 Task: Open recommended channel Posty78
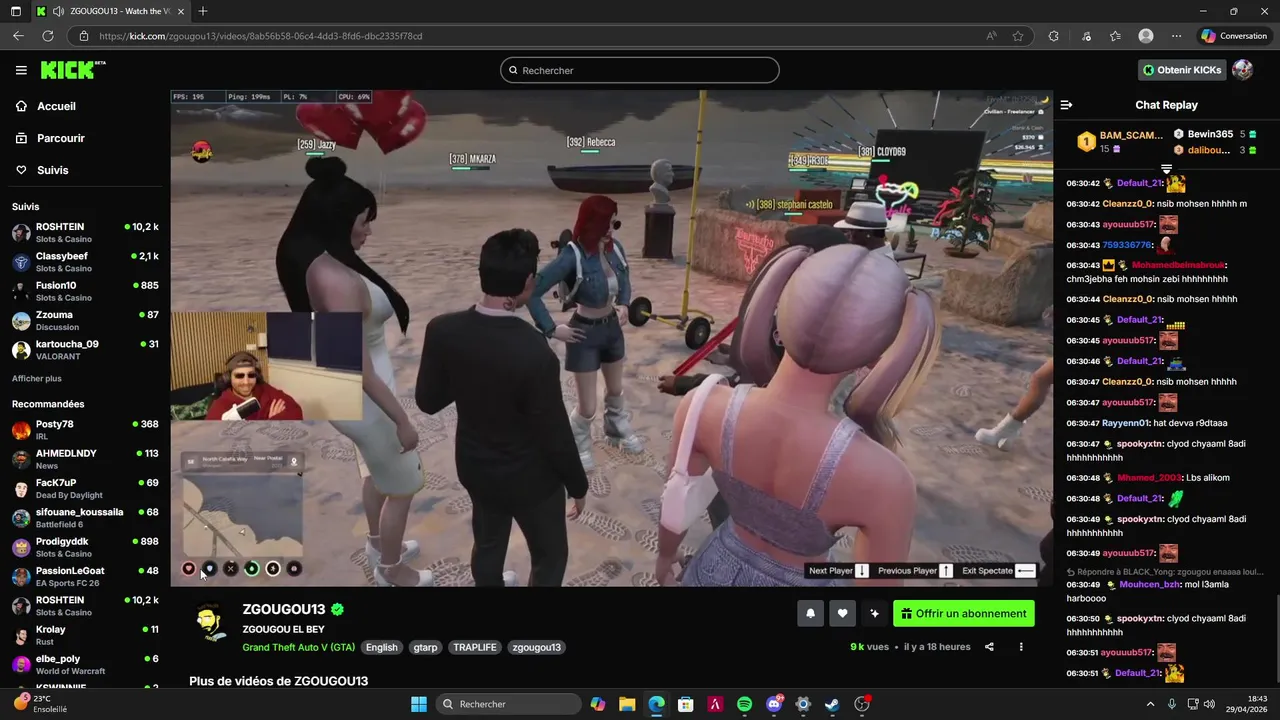[85, 430]
